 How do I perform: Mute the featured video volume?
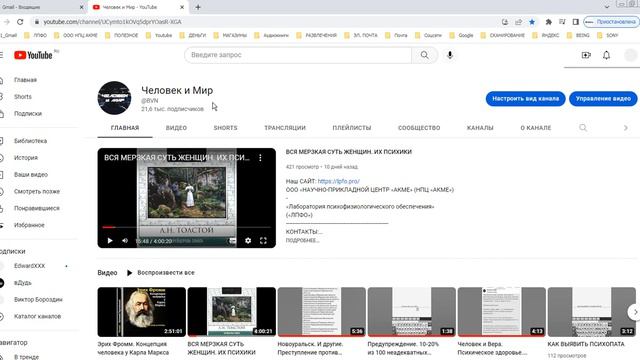(125, 241)
